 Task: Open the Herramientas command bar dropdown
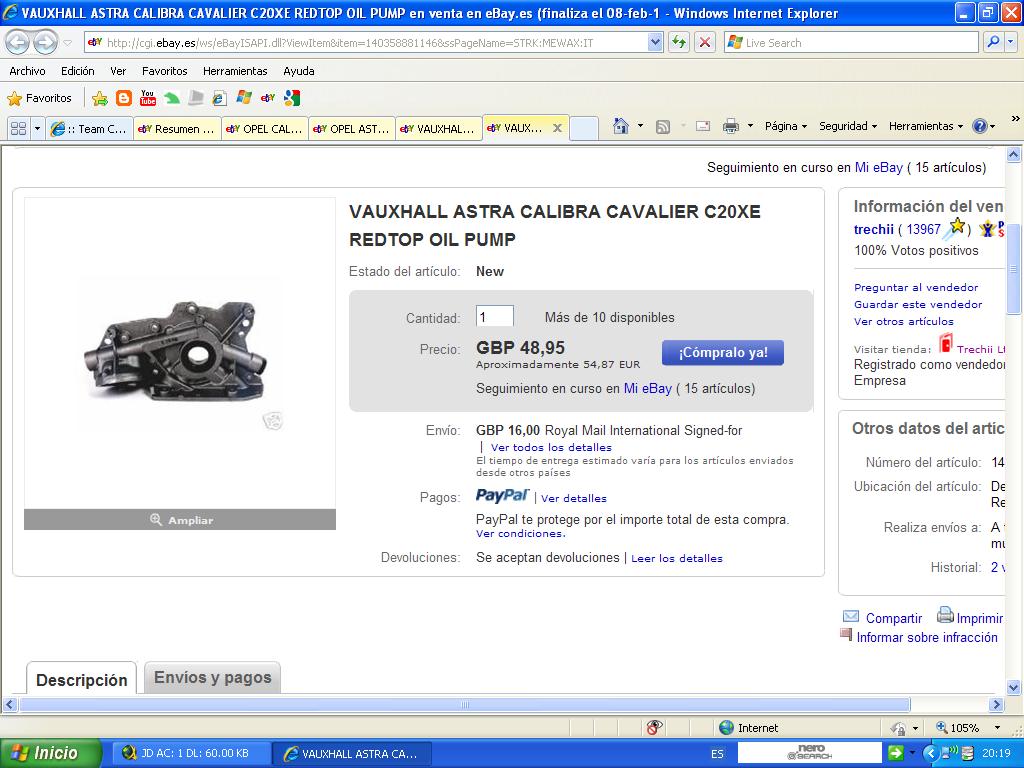click(x=925, y=126)
